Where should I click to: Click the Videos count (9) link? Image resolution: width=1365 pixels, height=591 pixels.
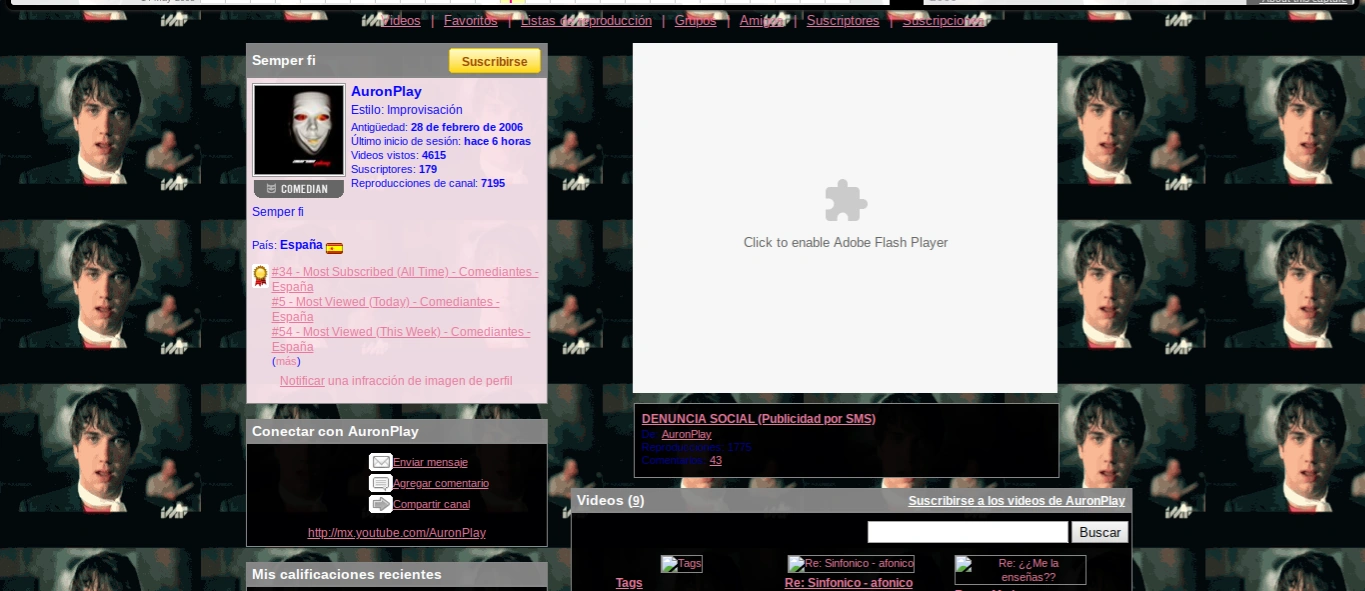[x=636, y=500]
